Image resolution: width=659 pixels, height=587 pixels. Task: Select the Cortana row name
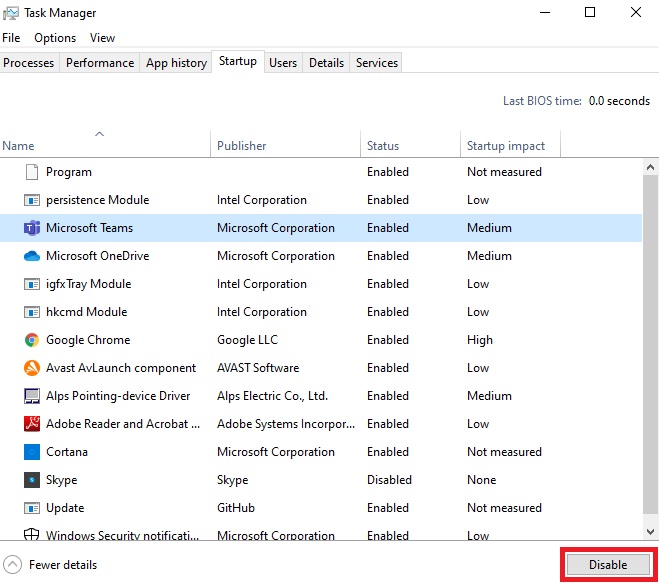pyautogui.click(x=67, y=452)
